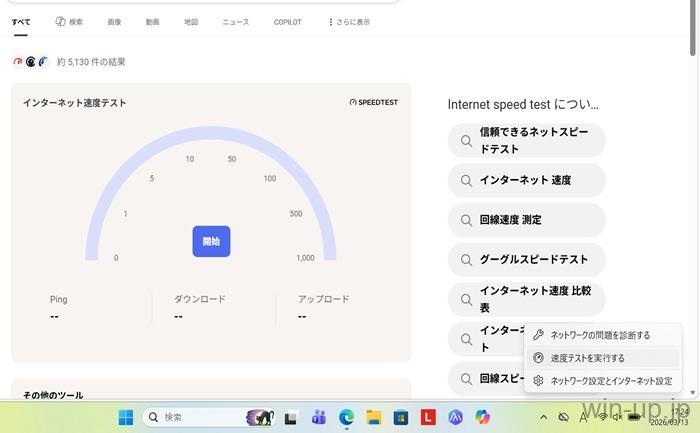Switch to the ニュース tab

pyautogui.click(x=235, y=21)
